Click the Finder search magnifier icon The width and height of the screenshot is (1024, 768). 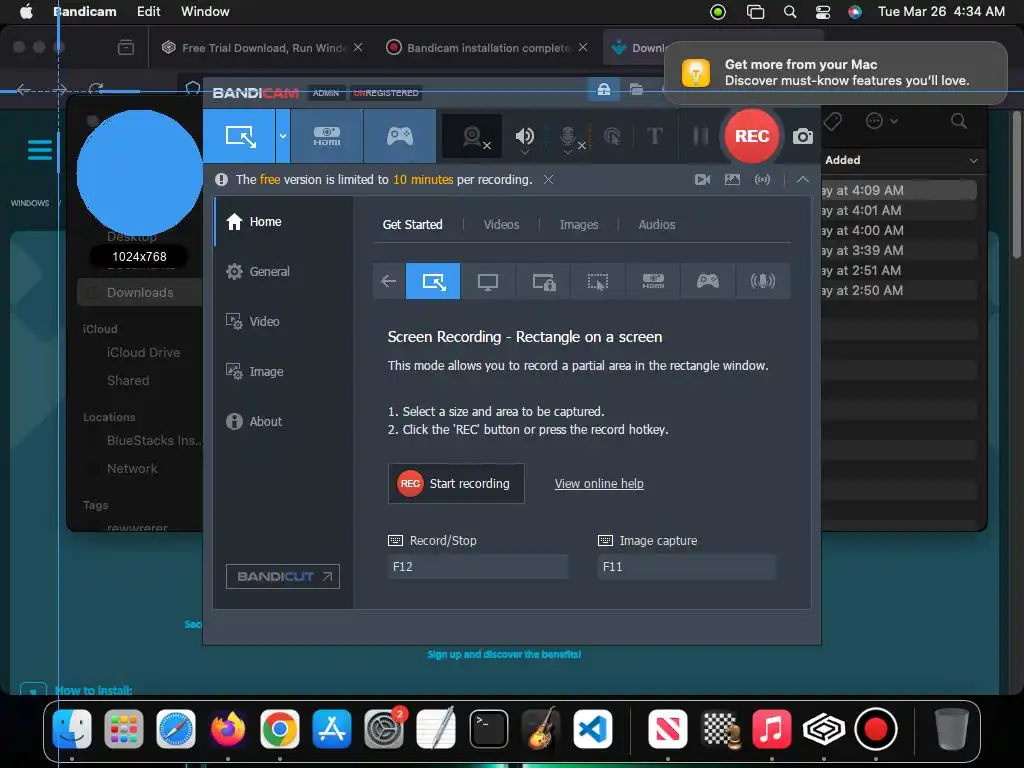958,121
